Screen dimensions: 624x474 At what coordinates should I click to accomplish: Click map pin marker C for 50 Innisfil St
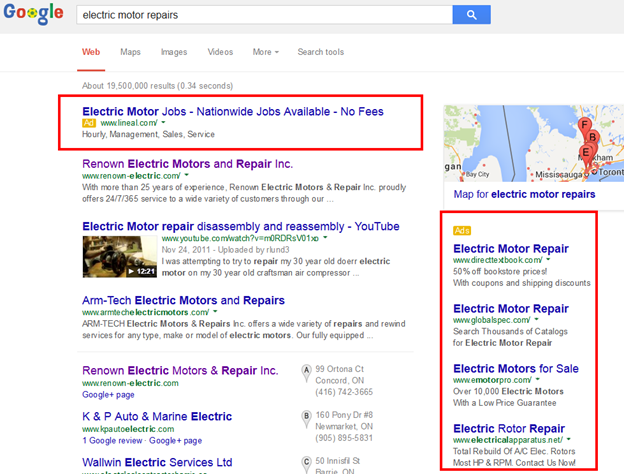[x=306, y=464]
